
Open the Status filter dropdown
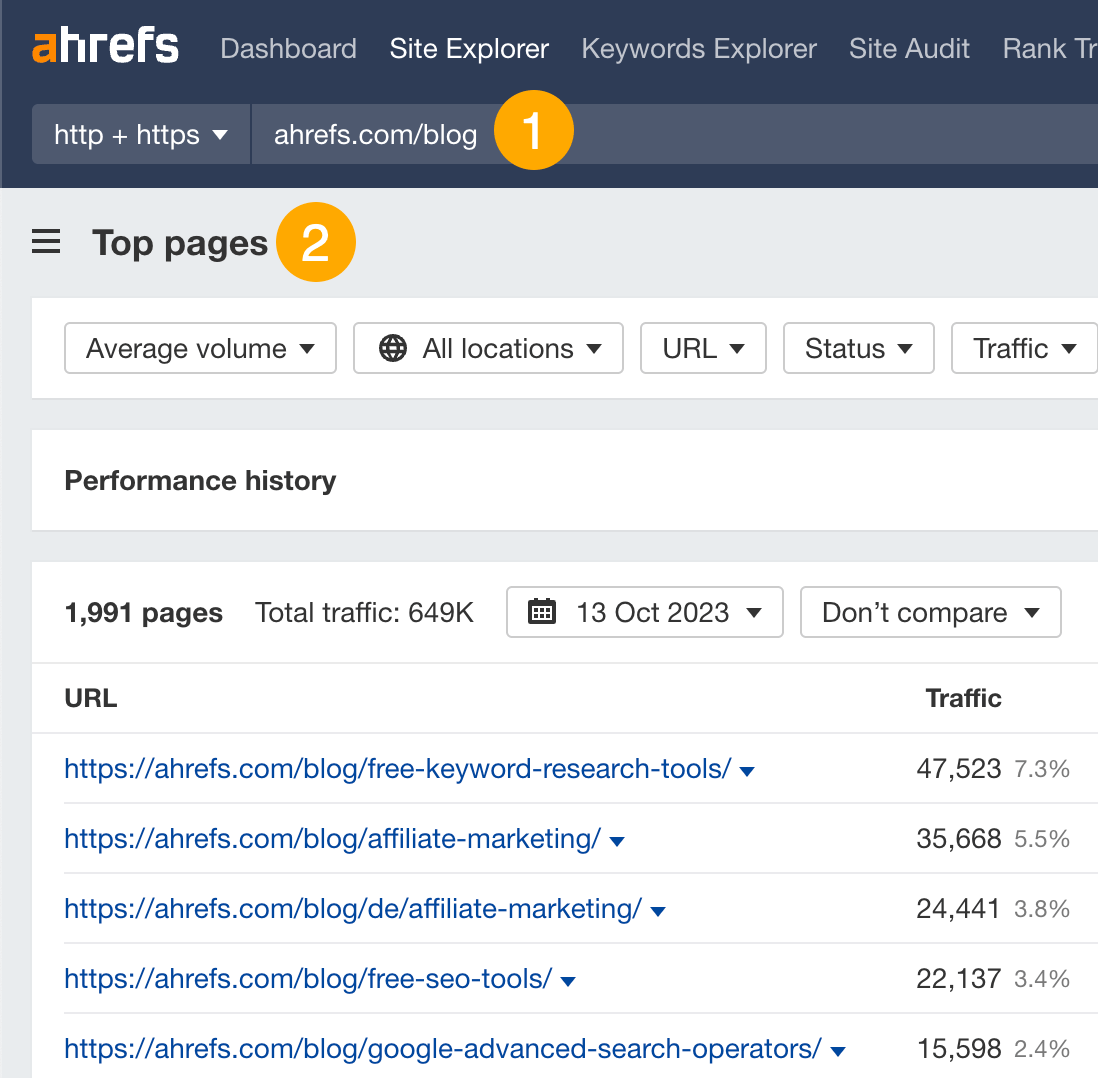pyautogui.click(x=858, y=348)
